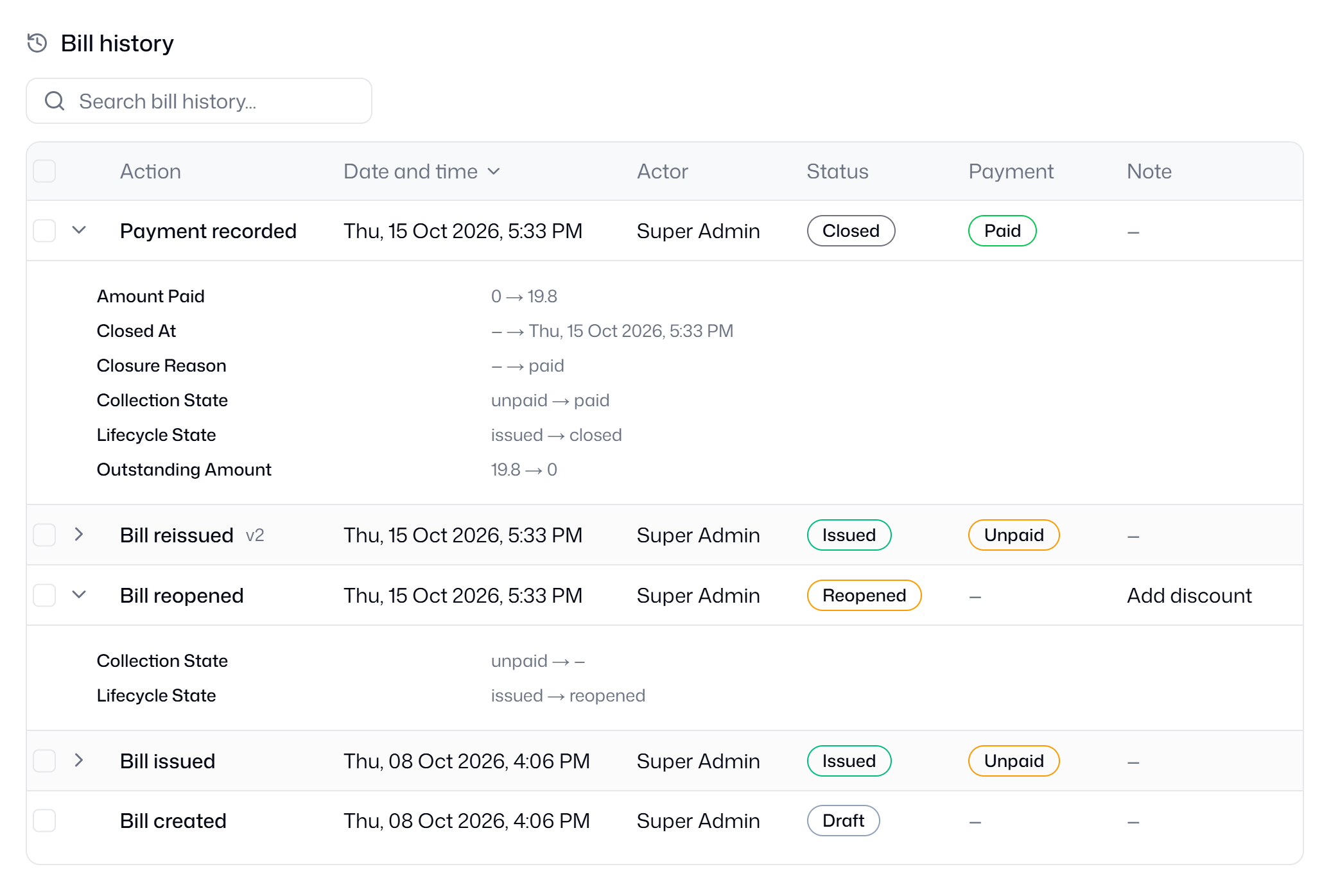This screenshot has width=1331, height=896.
Task: Click the Add discount note
Action: 1189,595
